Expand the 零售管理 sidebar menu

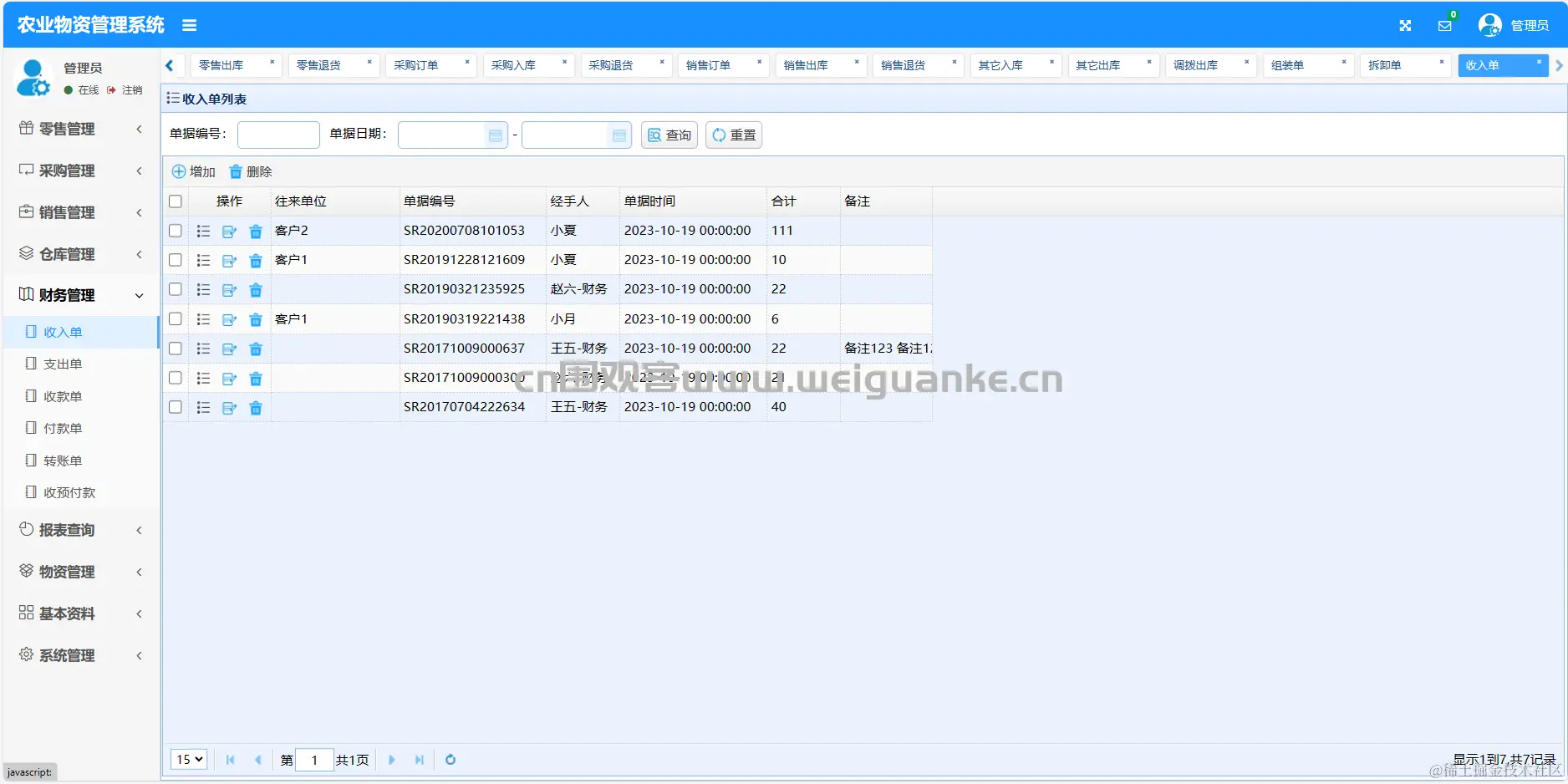tap(81, 129)
